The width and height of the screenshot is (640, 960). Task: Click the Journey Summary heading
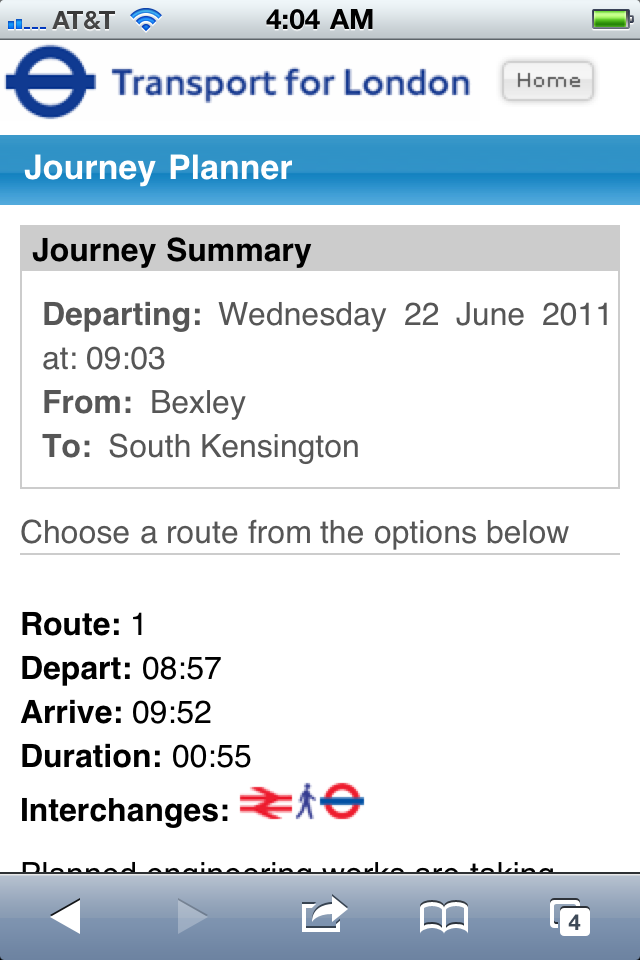point(172,250)
